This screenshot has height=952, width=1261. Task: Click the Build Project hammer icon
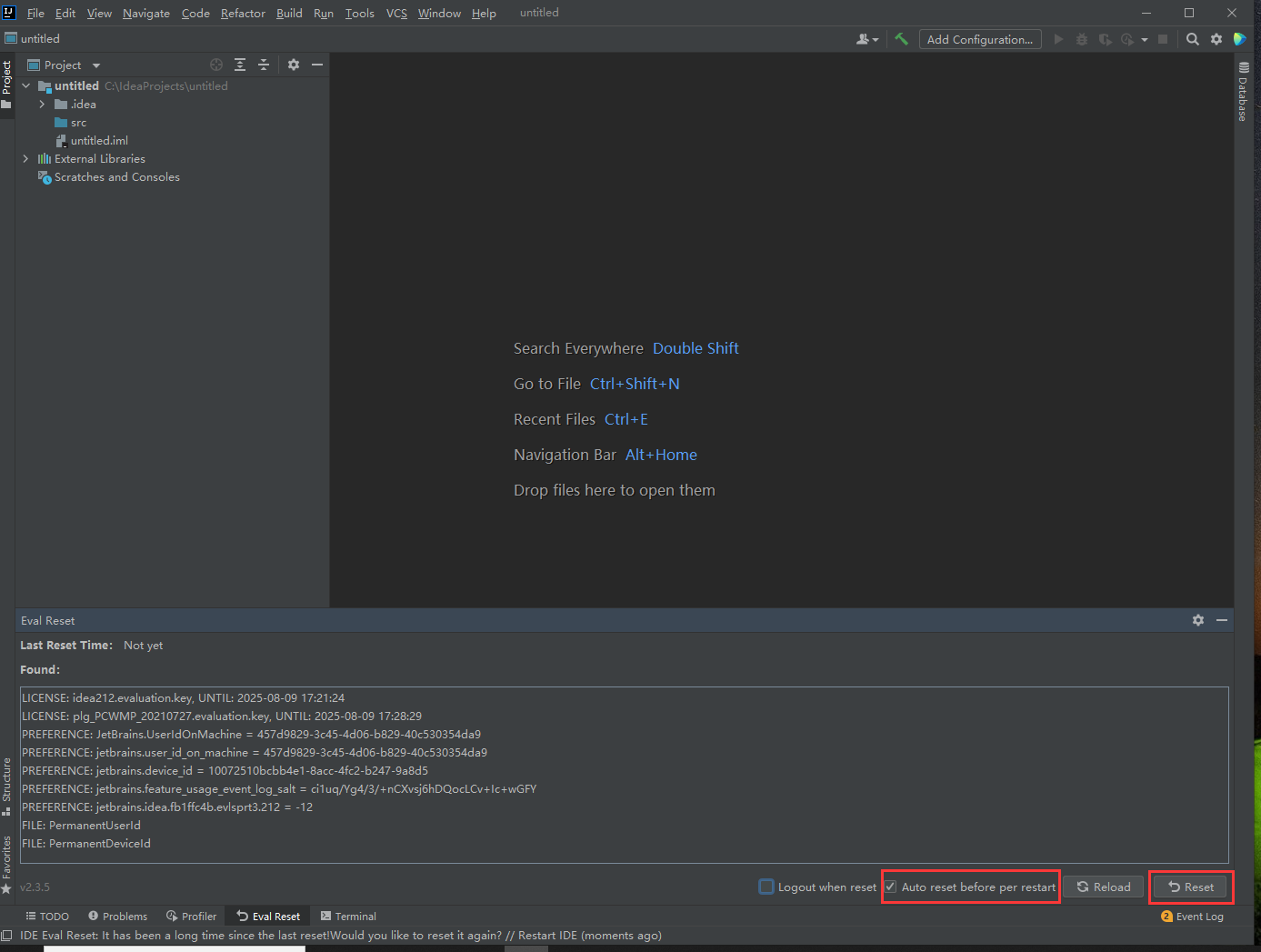click(901, 39)
